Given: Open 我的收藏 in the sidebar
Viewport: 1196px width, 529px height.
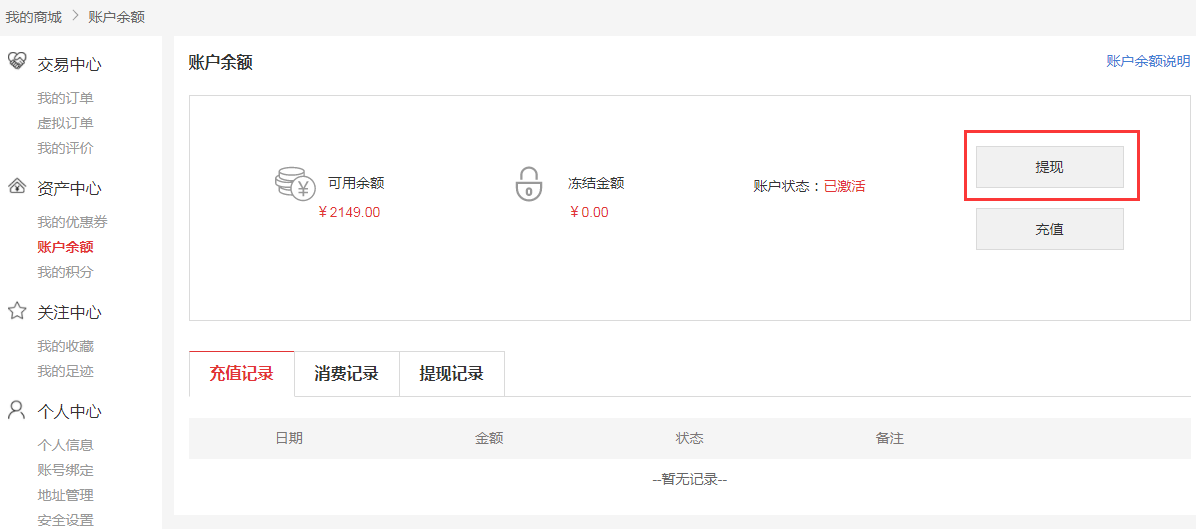Looking at the screenshot, I should (65, 346).
